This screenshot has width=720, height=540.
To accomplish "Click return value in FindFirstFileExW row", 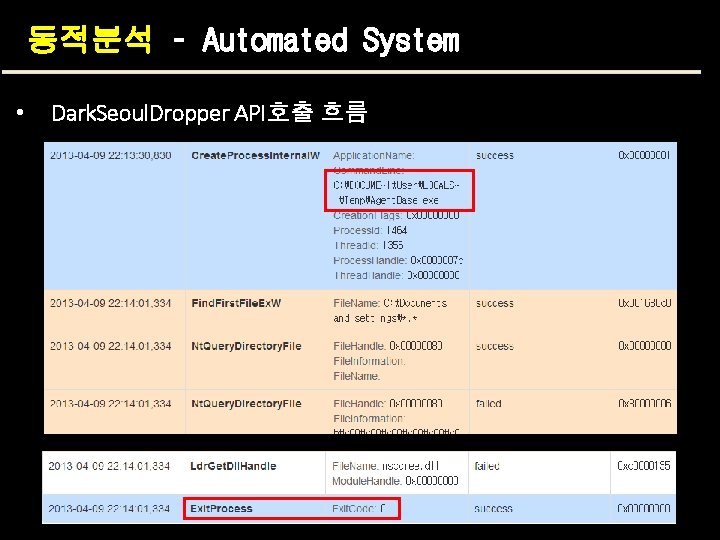I will [x=645, y=303].
